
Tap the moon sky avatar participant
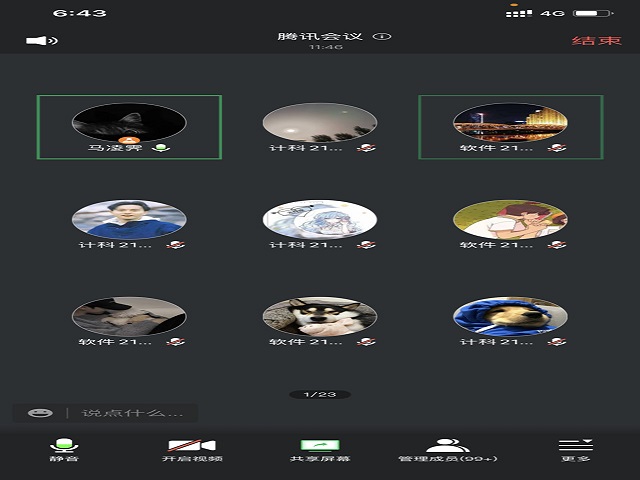[x=319, y=121]
